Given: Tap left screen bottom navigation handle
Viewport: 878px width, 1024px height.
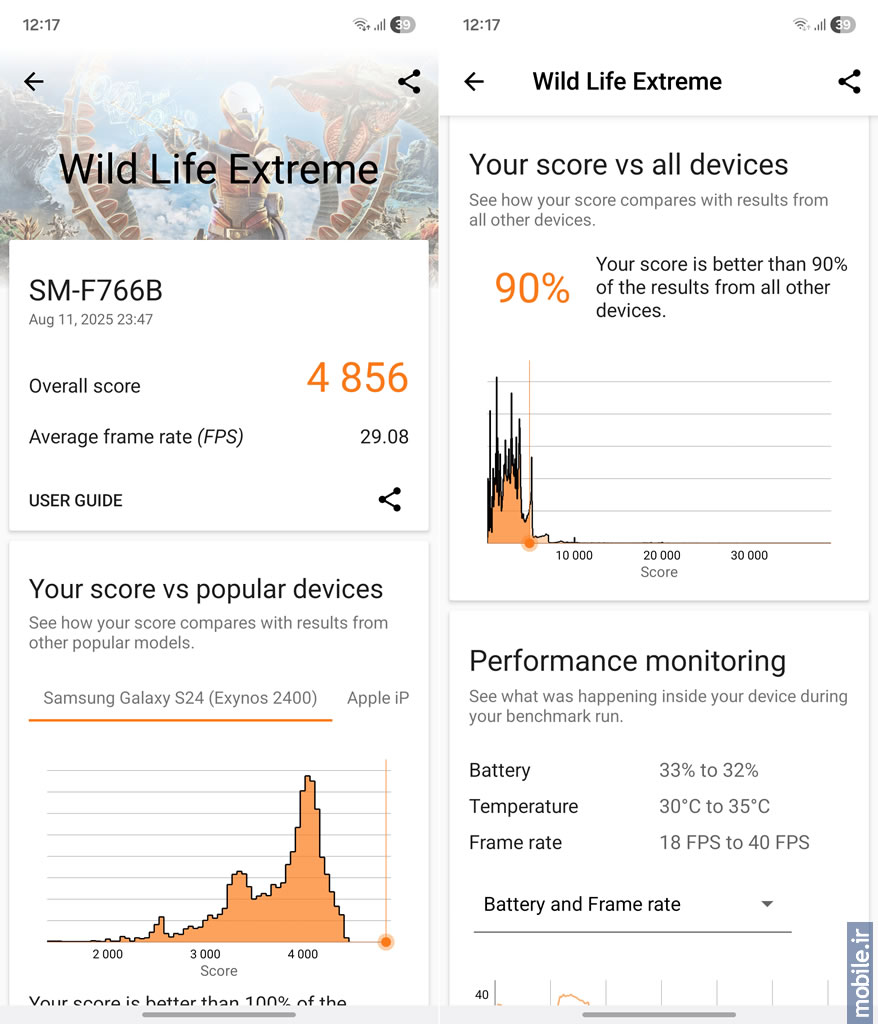Looking at the screenshot, I should [219, 1015].
